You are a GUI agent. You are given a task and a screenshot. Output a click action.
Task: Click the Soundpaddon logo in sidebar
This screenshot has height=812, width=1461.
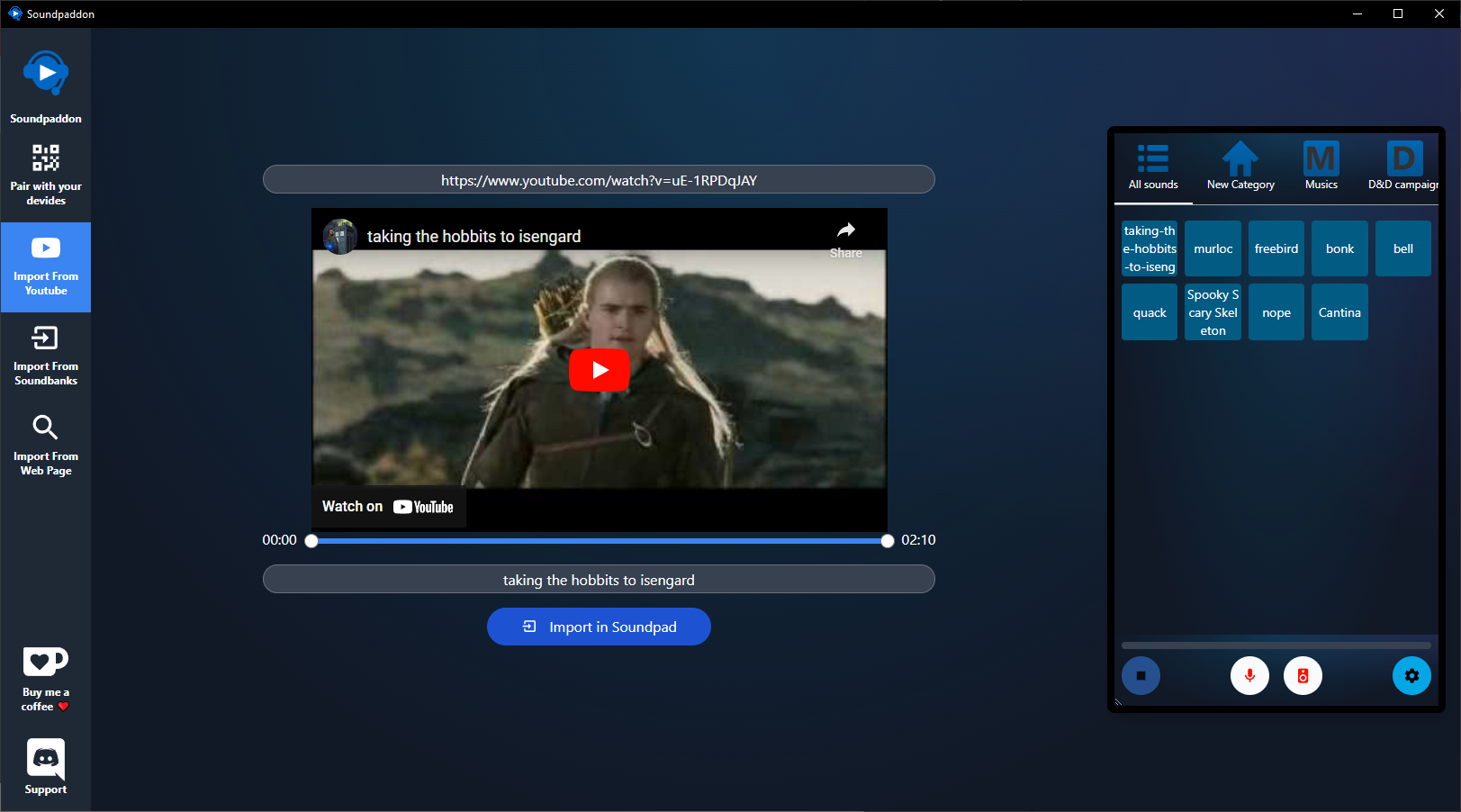coord(46,73)
